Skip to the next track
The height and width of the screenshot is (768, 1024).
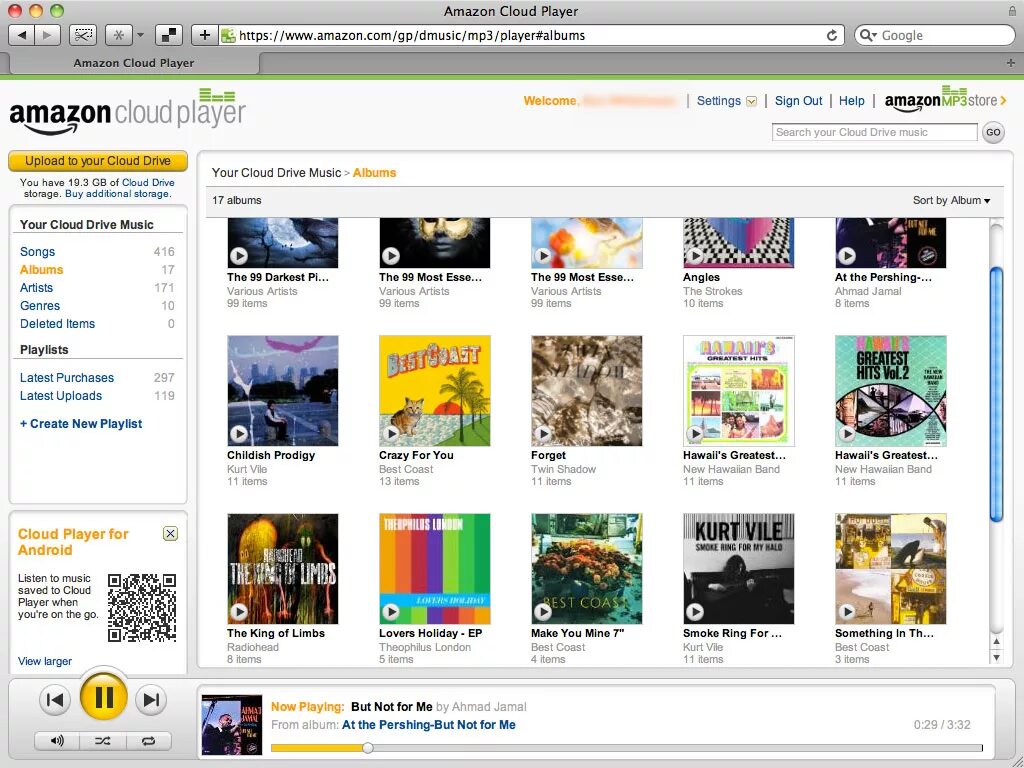point(151,700)
